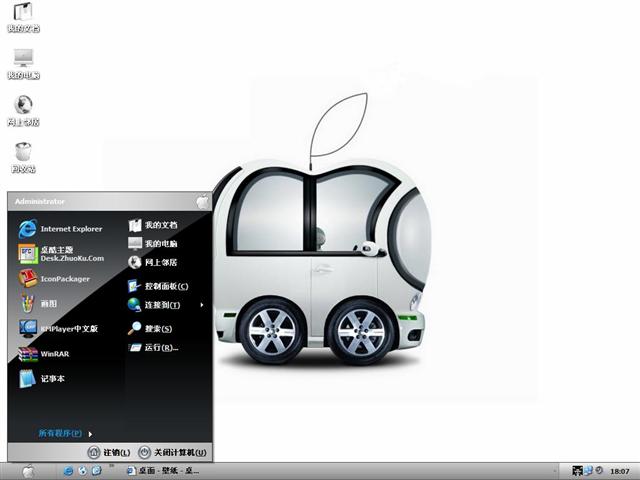The width and height of the screenshot is (640, 480).
Task: Open 控制面板(C) control panel
Action: [x=165, y=286]
